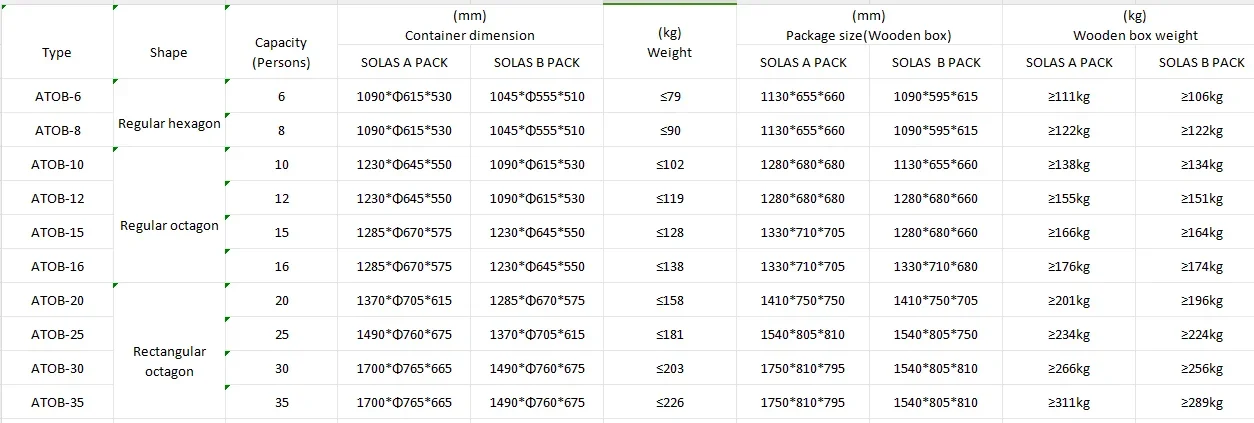
Task: Select the ATOB-35 type cell
Action: point(57,403)
